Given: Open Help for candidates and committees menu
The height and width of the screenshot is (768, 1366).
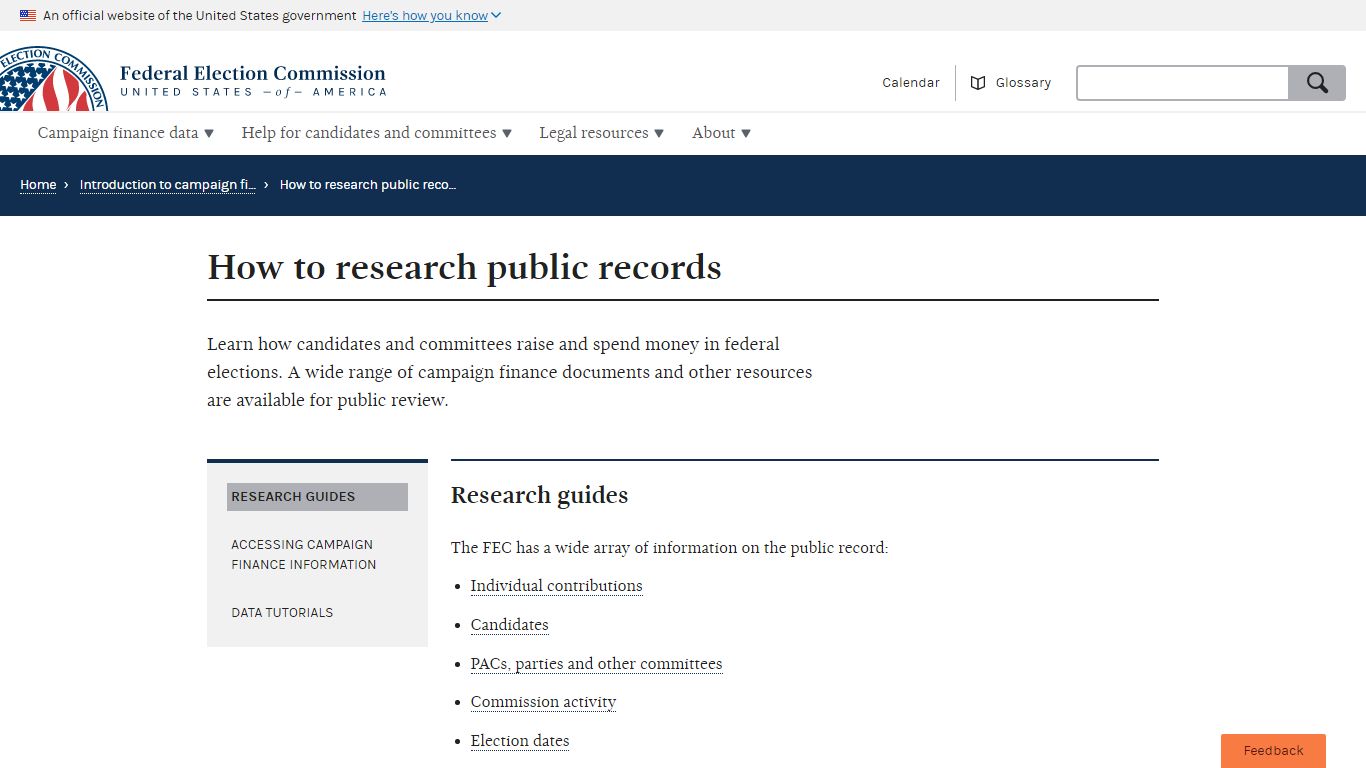Looking at the screenshot, I should (x=377, y=133).
